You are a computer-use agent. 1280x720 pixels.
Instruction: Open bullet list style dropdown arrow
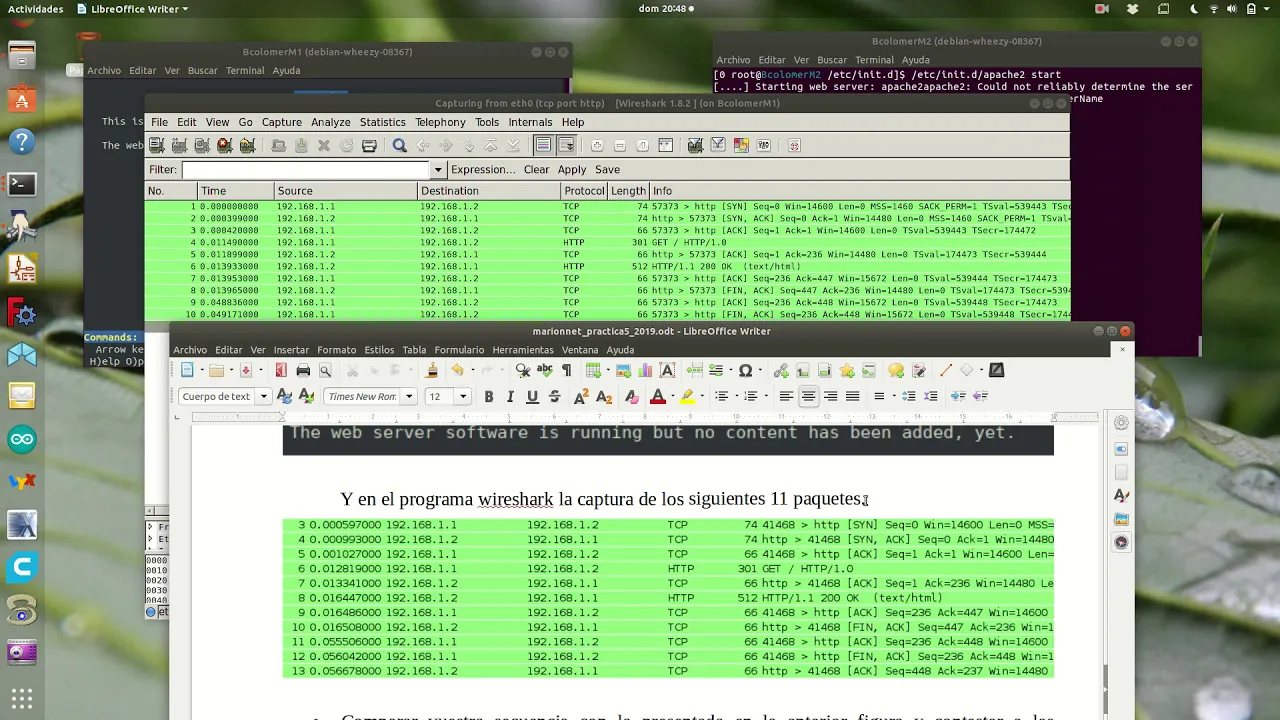tap(736, 396)
